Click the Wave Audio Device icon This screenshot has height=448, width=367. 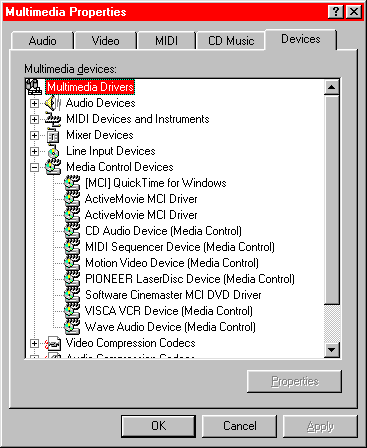click(72, 327)
